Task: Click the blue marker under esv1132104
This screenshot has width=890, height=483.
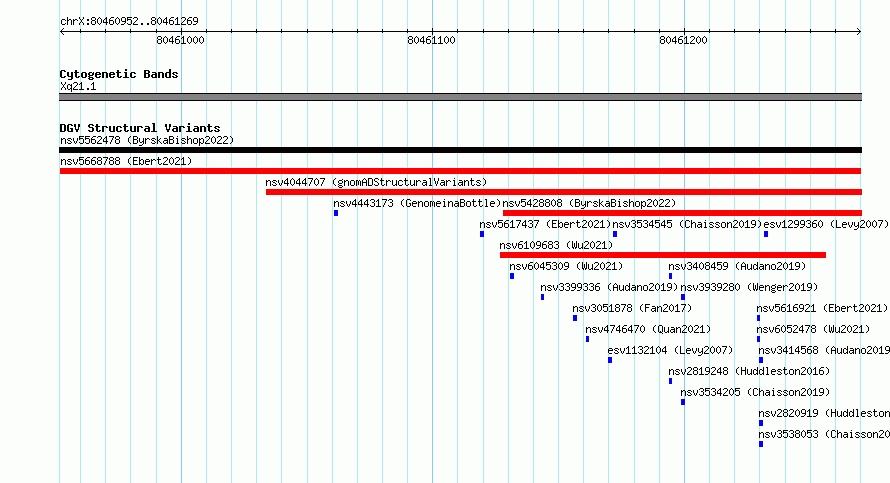Action: (610, 360)
